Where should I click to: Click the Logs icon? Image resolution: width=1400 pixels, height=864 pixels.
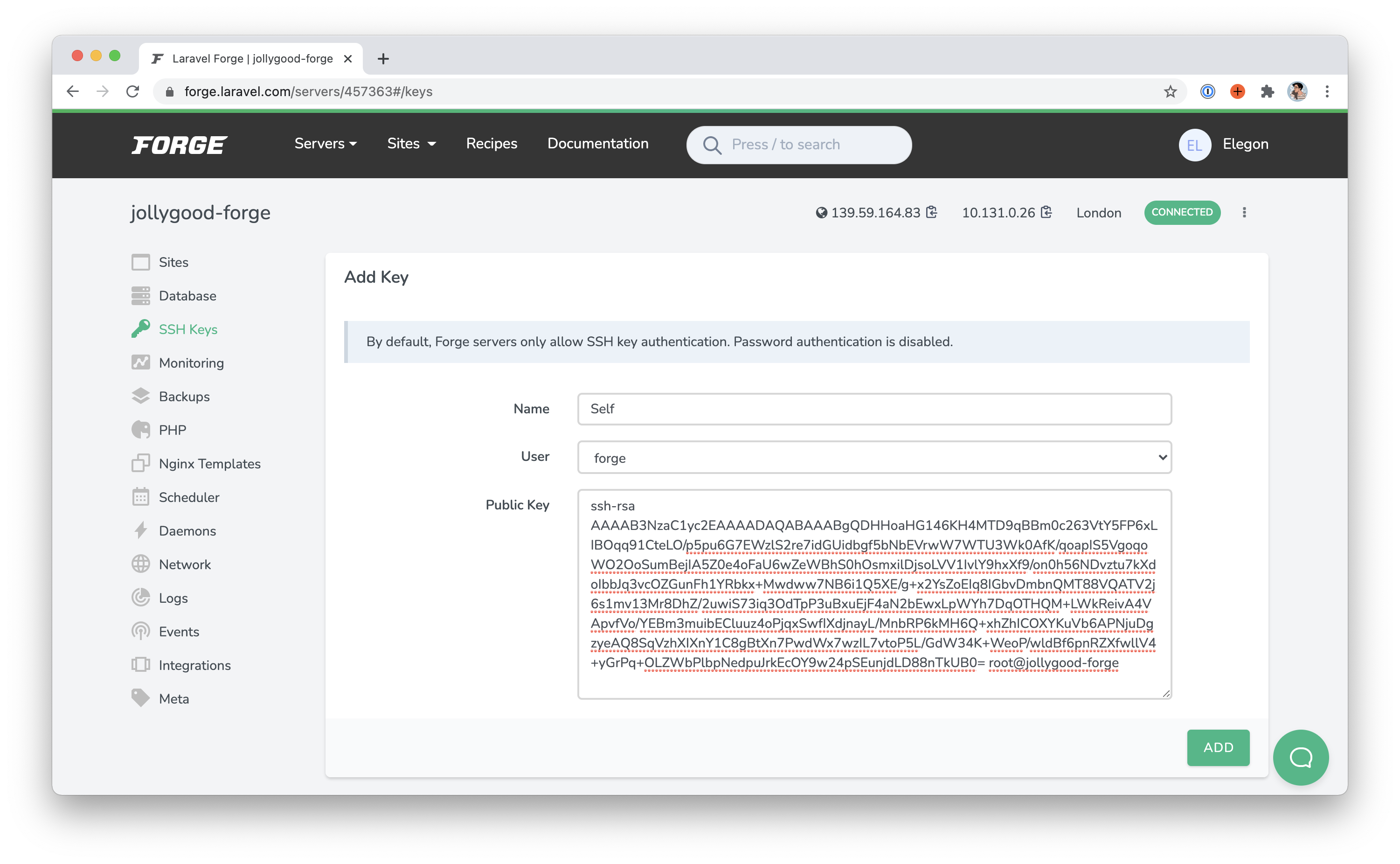(140, 598)
